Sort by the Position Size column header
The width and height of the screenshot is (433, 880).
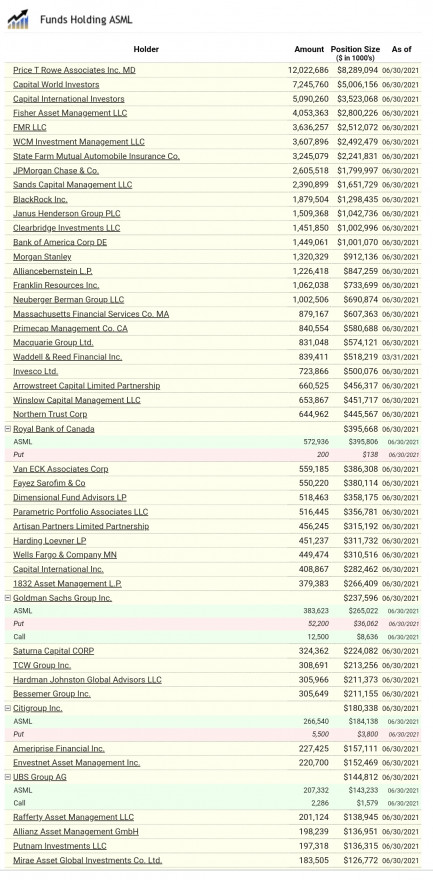pyautogui.click(x=355, y=49)
